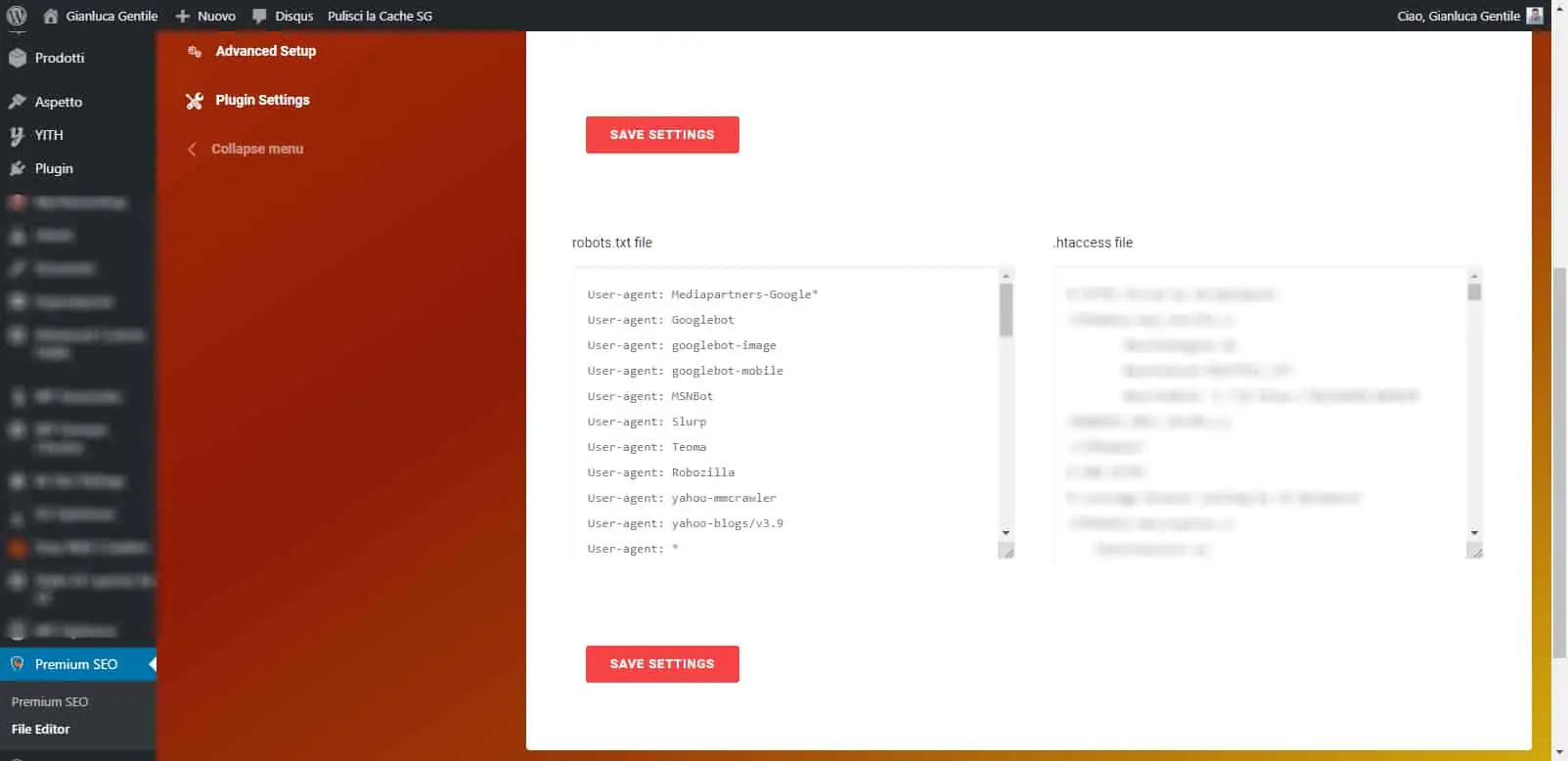Click the Plugin Settings wrench icon
Image resolution: width=1568 pixels, height=761 pixels.
(195, 100)
